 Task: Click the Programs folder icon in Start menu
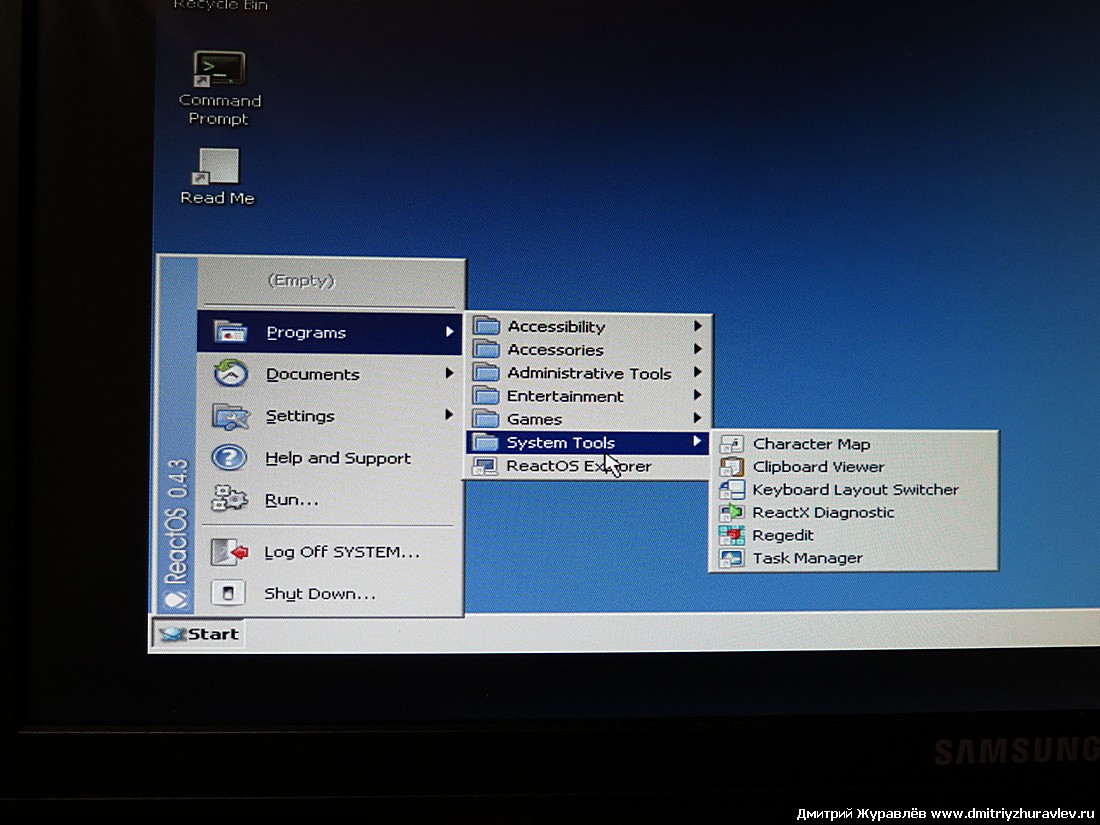[x=230, y=330]
